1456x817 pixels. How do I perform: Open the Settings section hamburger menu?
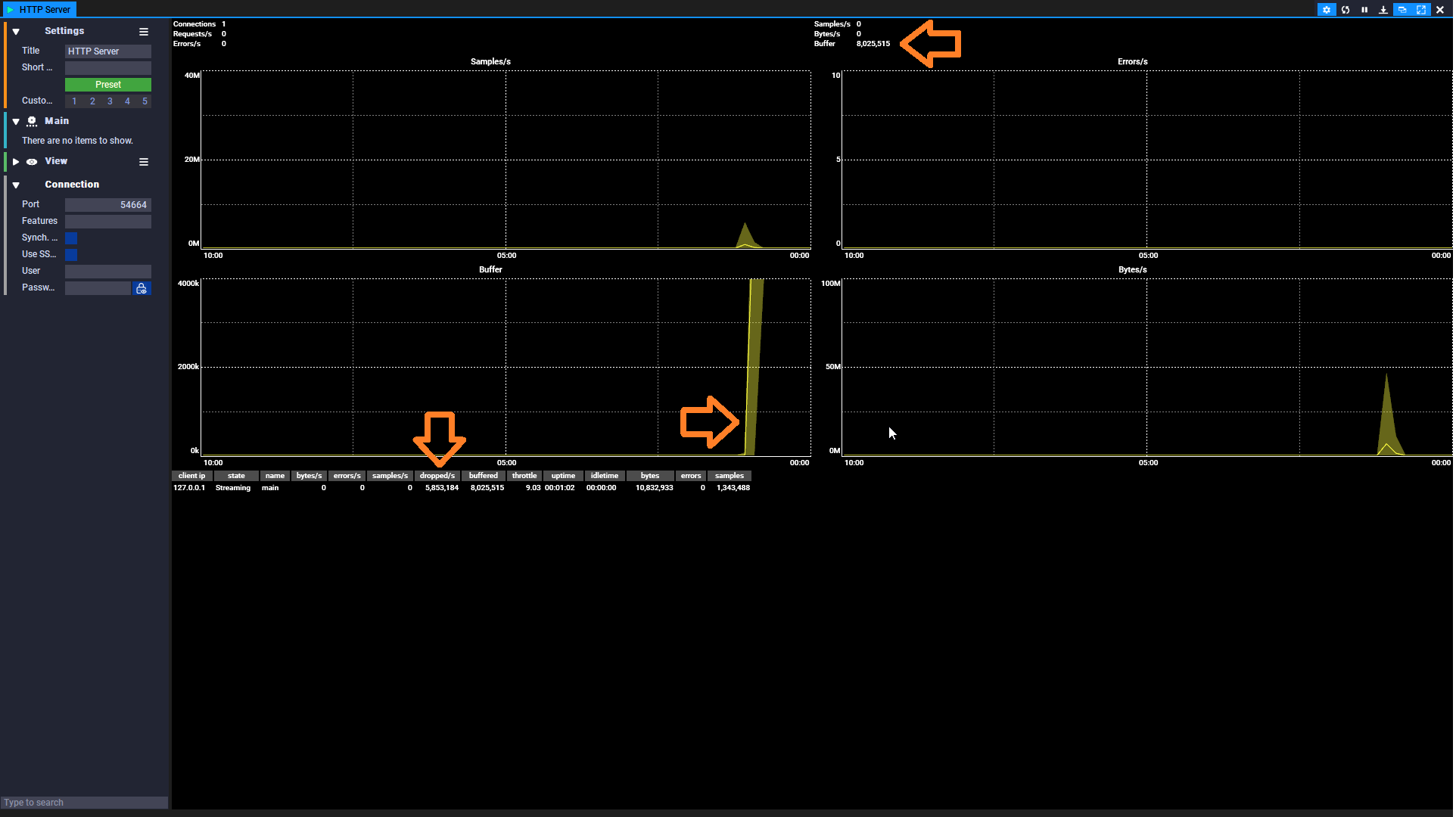click(144, 32)
